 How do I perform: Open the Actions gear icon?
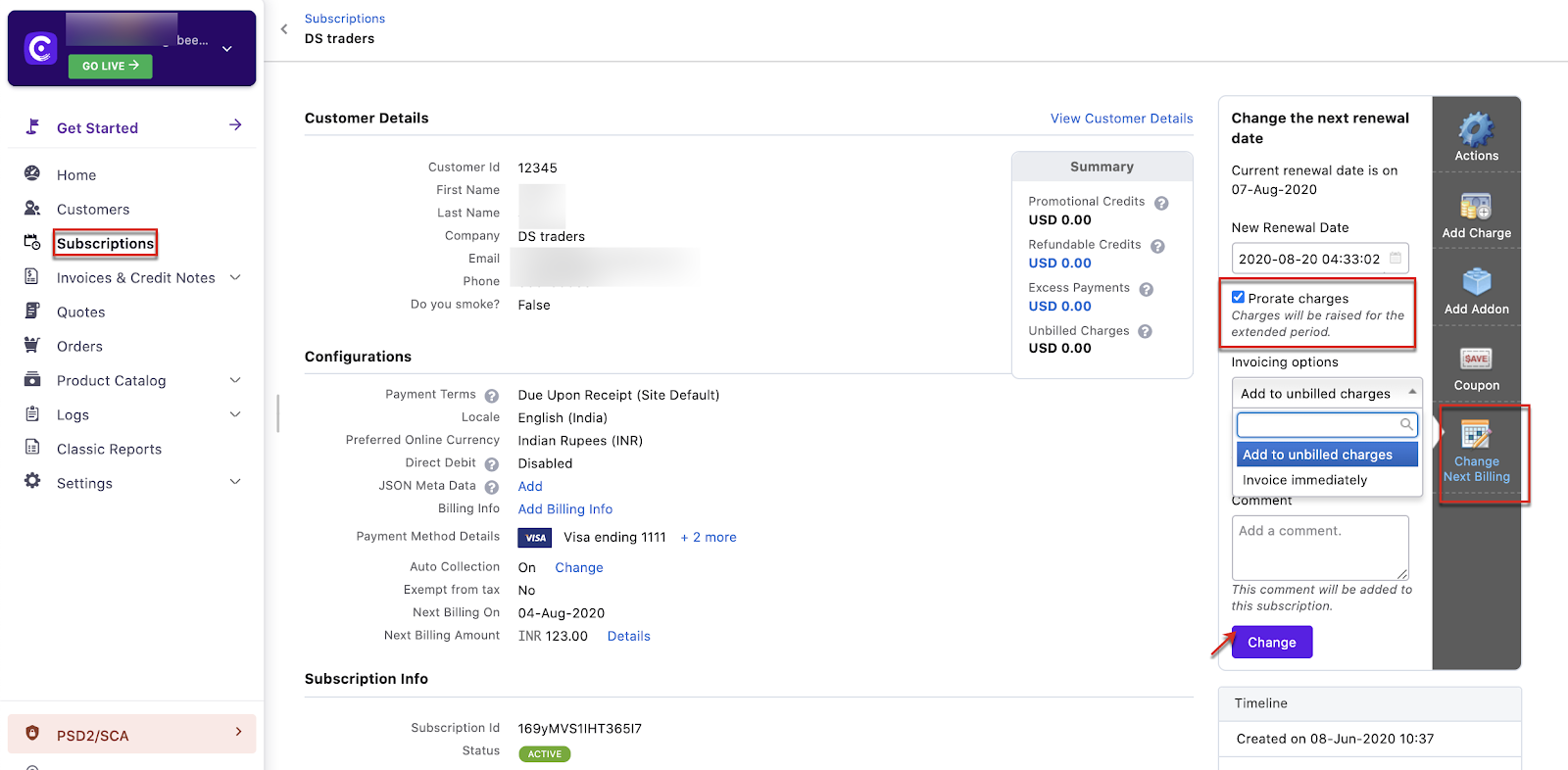click(x=1476, y=130)
